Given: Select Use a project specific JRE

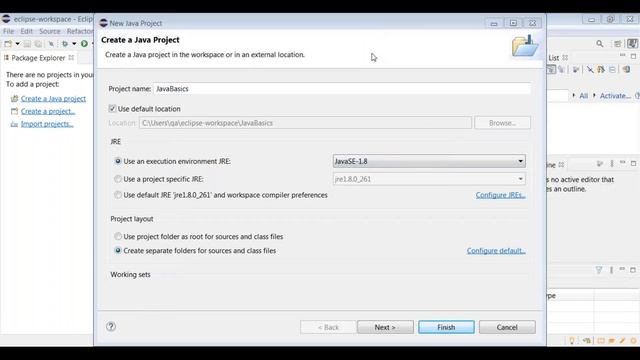Looking at the screenshot, I should point(118,179).
